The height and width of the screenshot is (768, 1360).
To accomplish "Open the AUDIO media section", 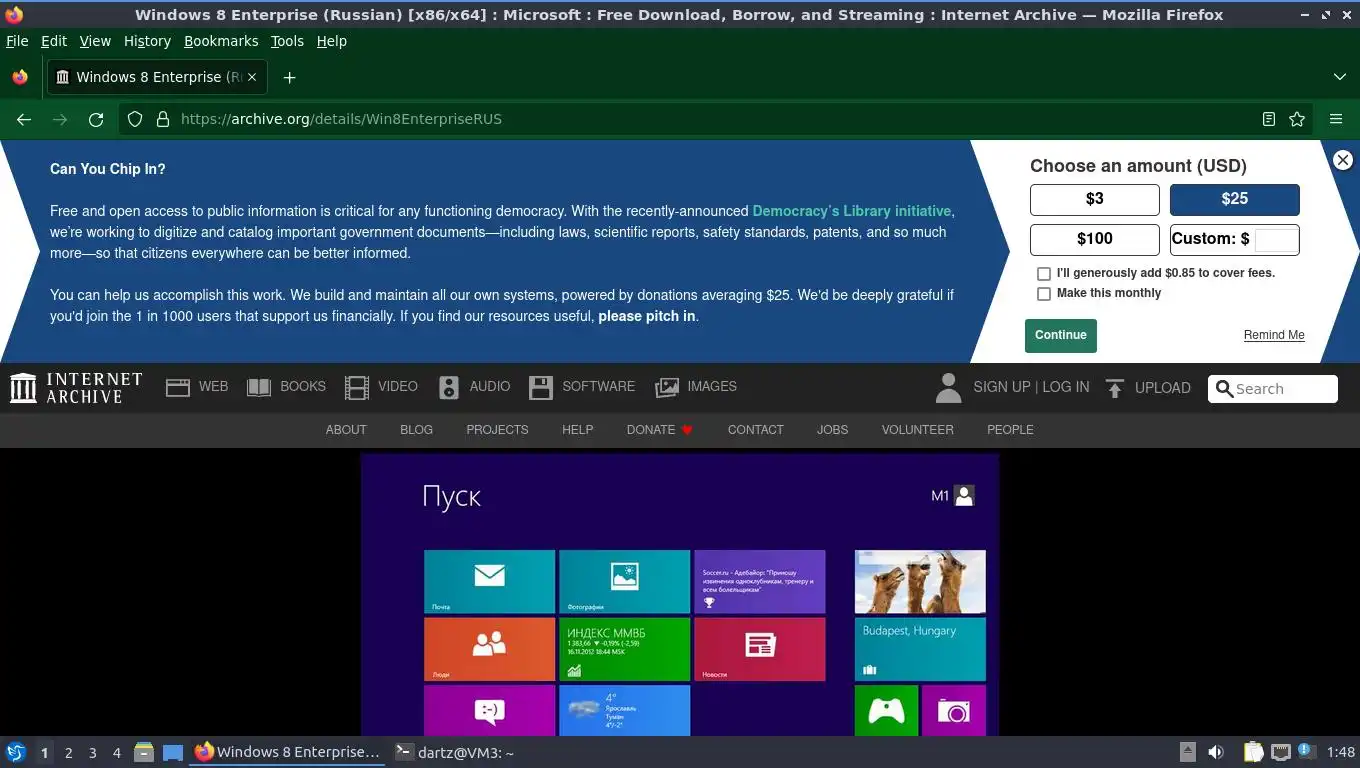I will coord(474,387).
